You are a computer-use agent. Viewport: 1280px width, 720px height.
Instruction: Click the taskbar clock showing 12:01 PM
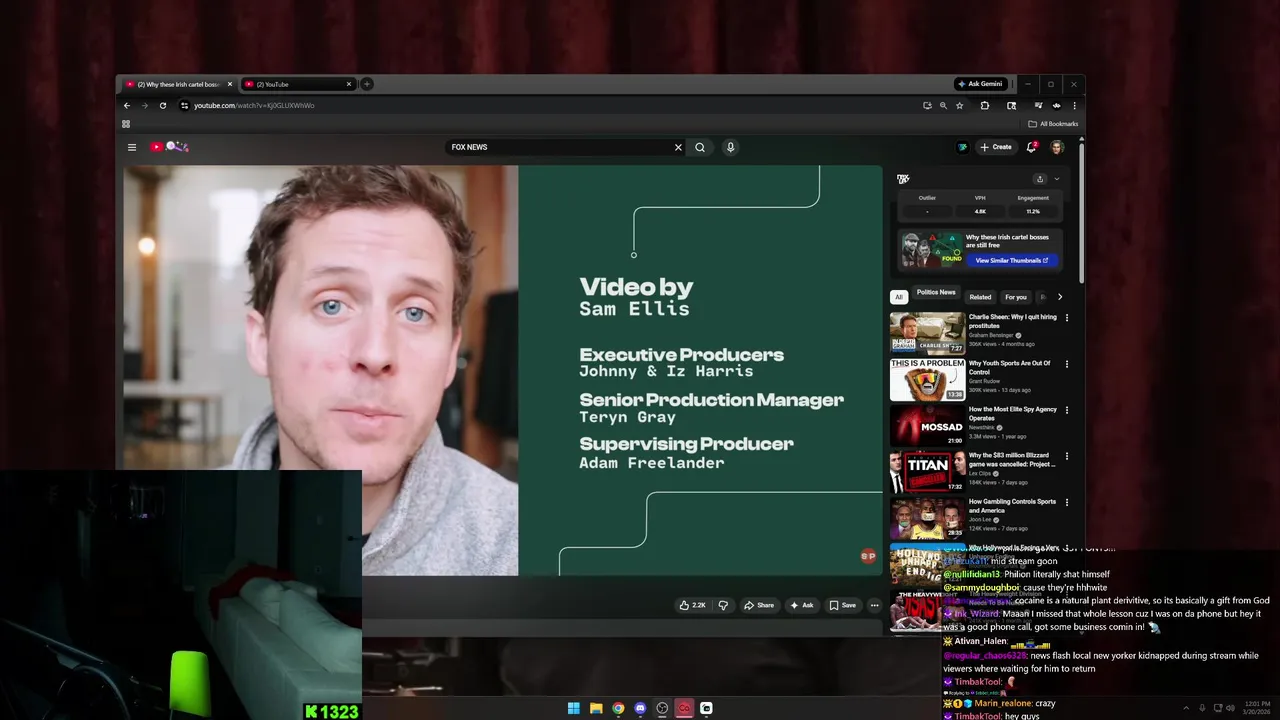click(x=1258, y=708)
